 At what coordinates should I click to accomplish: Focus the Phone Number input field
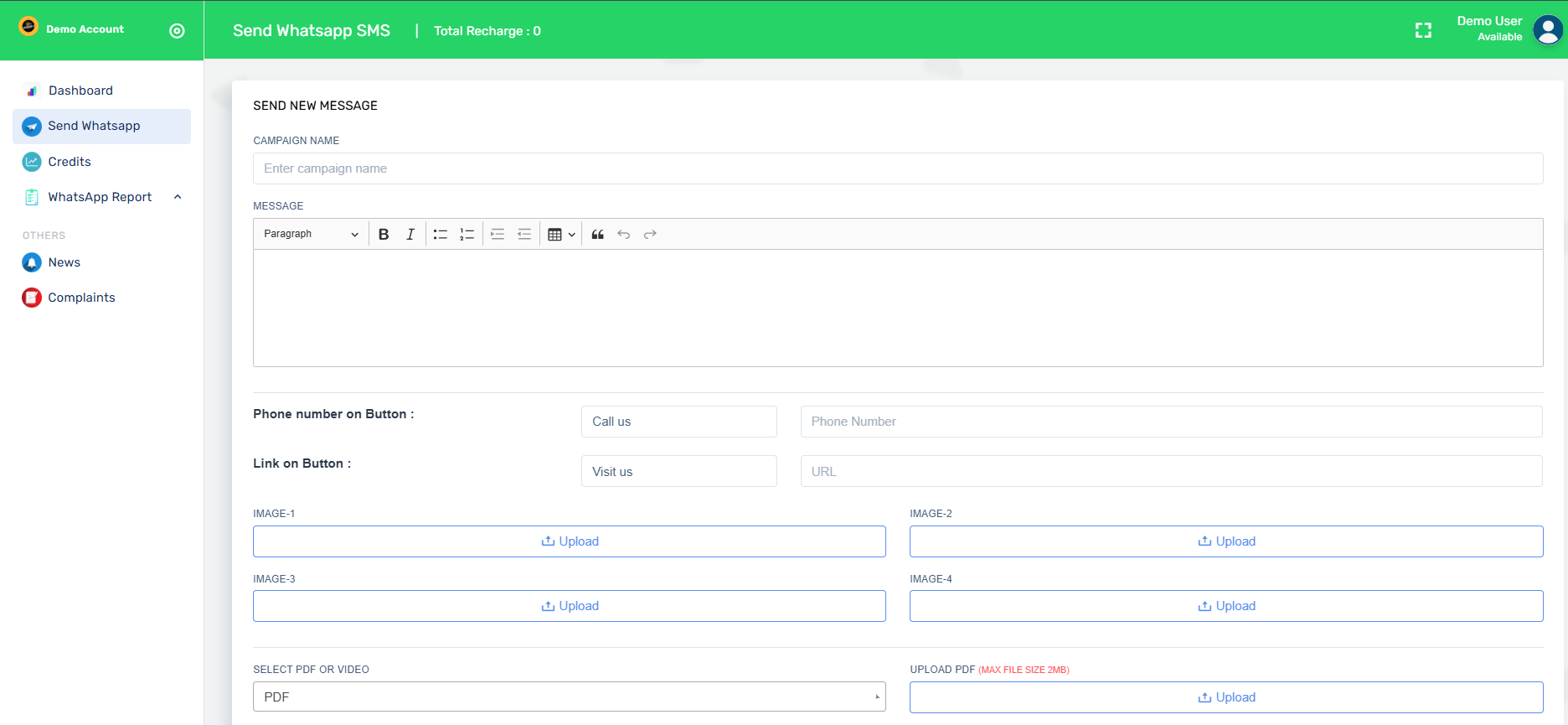[1171, 422]
